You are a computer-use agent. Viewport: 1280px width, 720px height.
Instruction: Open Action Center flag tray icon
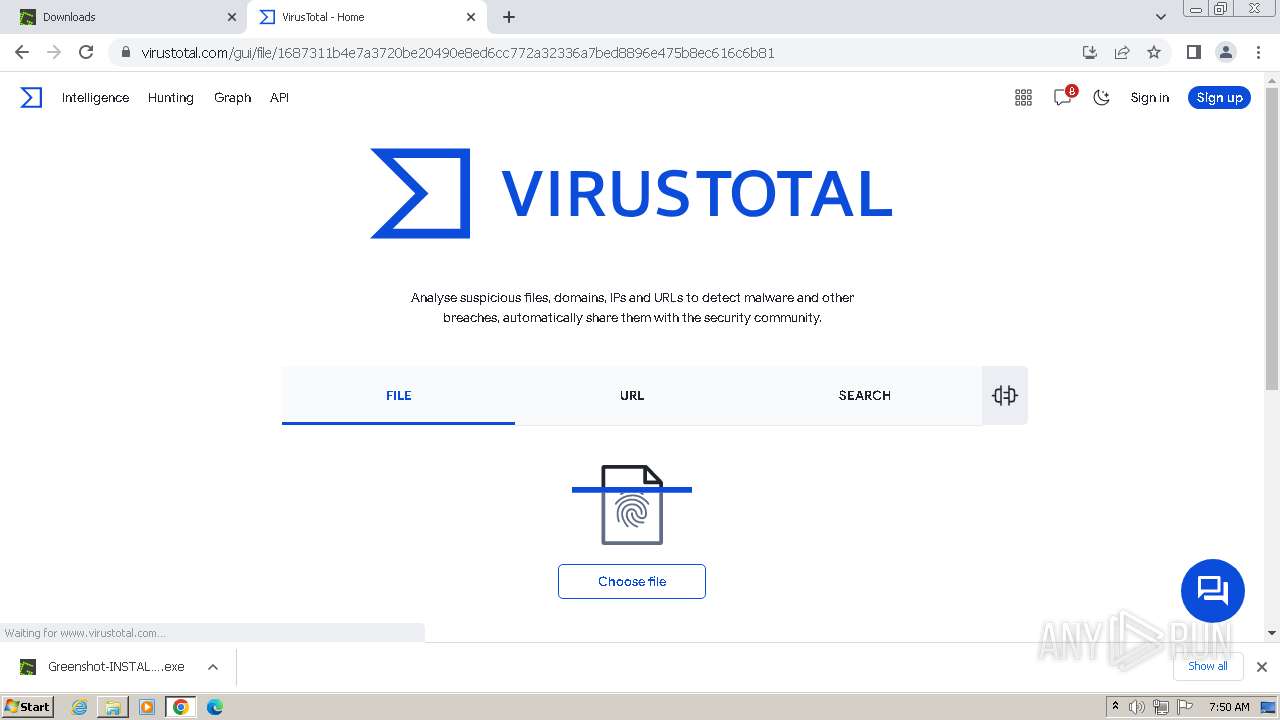click(1185, 706)
